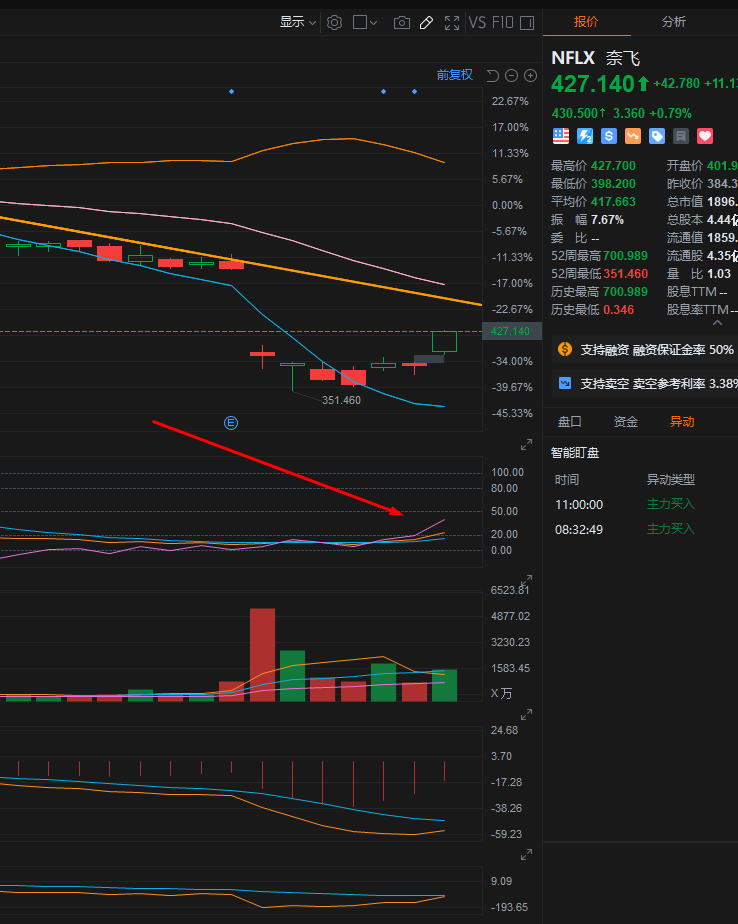Viewport: 738px width, 924px height.
Task: Click the 异动类型 column header
Action: click(x=671, y=480)
